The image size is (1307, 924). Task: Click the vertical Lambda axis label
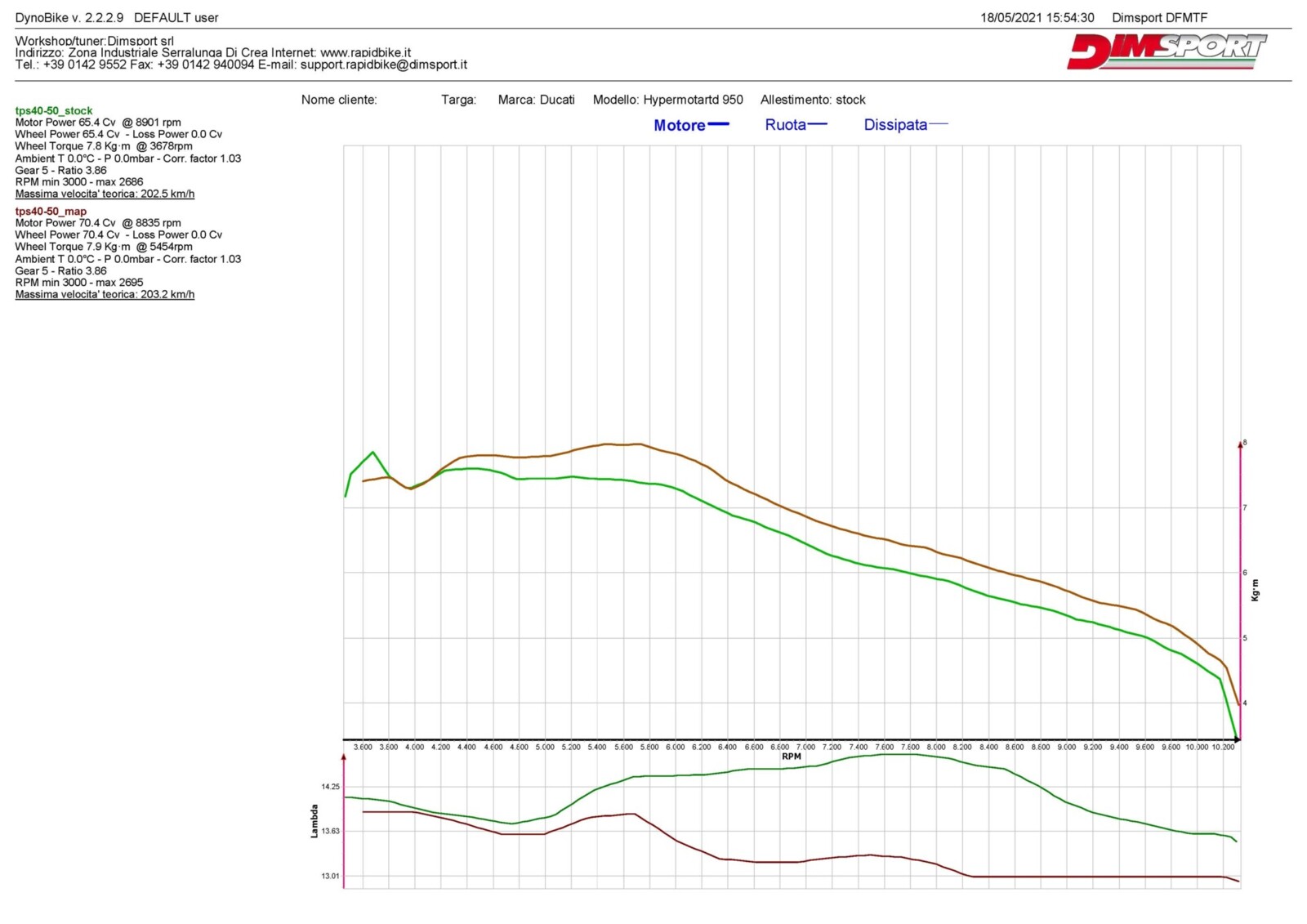pos(314,821)
